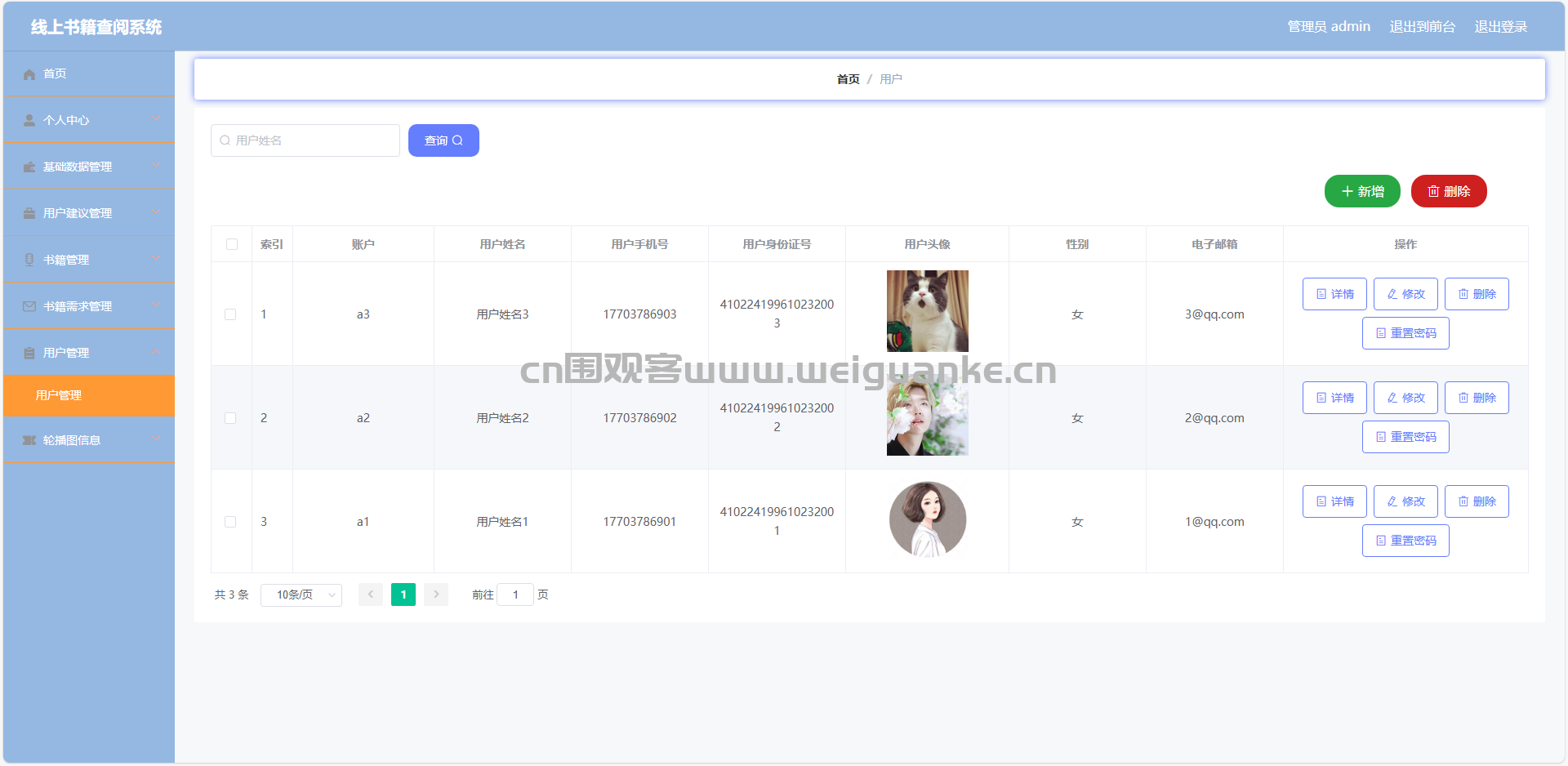Go to previous page with the left arrow

(371, 595)
